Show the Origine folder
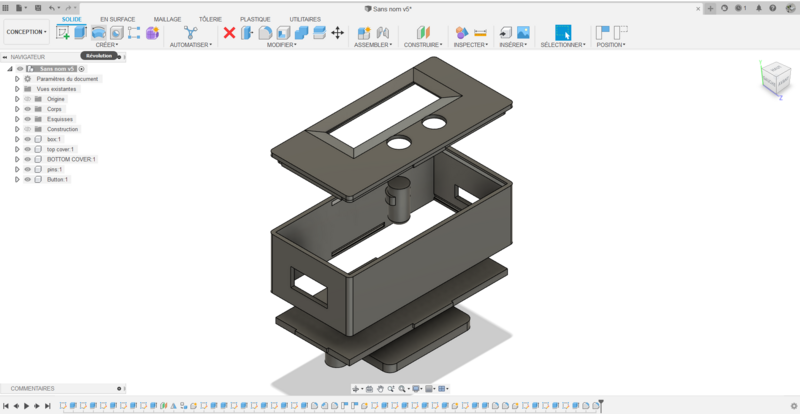 coord(28,99)
